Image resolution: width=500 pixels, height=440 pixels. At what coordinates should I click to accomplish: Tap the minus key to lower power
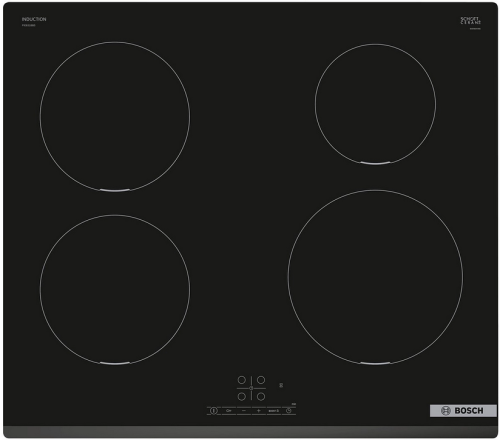pos(244,411)
